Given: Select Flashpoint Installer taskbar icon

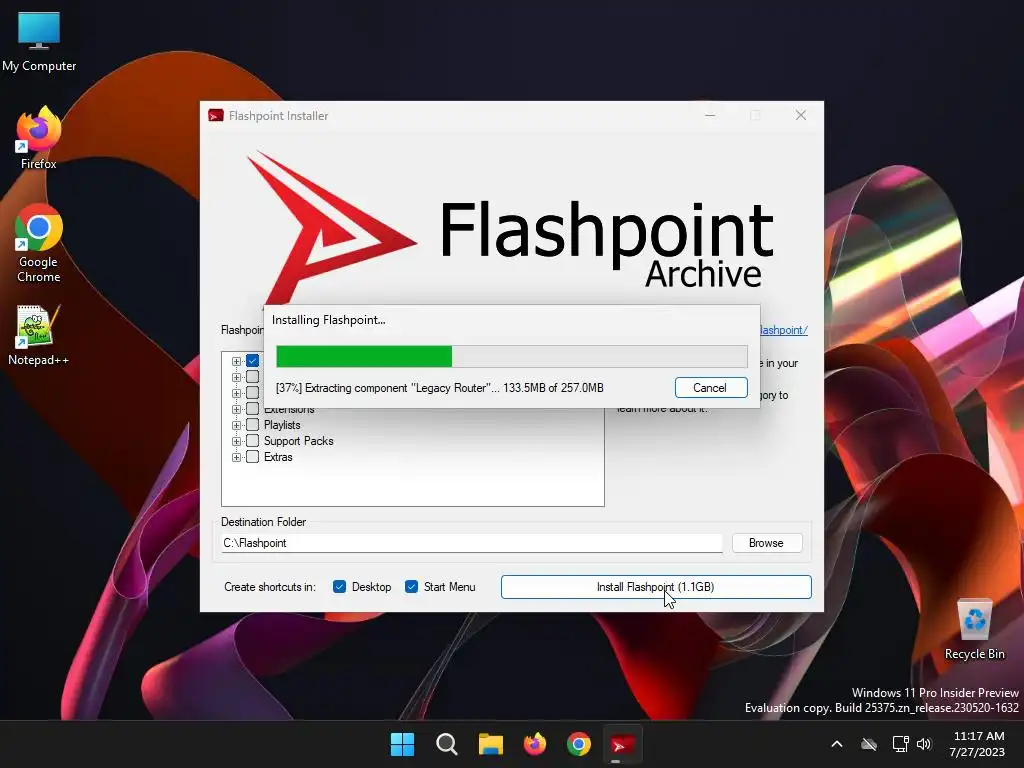Looking at the screenshot, I should 622,744.
